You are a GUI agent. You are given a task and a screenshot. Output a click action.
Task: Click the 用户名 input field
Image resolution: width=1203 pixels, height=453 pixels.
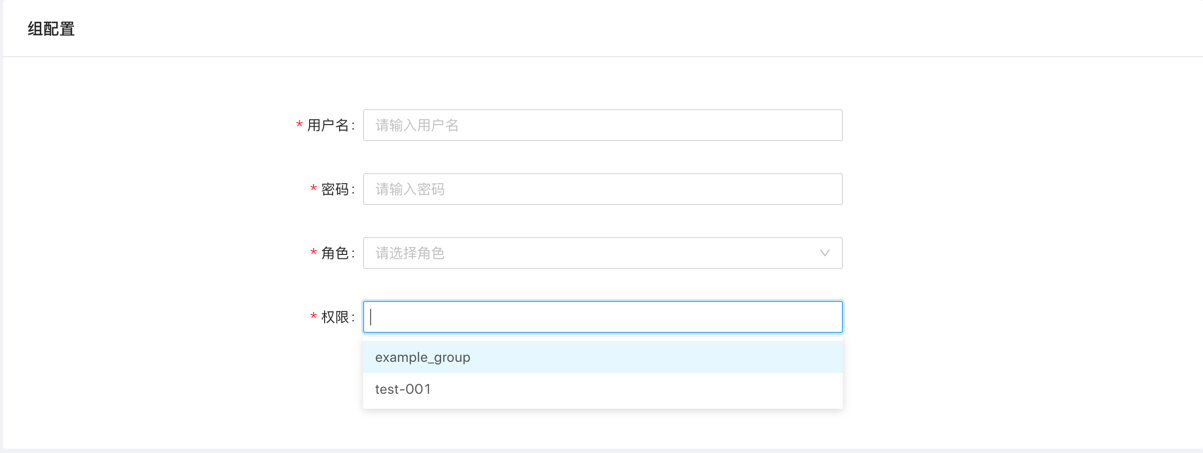(x=602, y=125)
